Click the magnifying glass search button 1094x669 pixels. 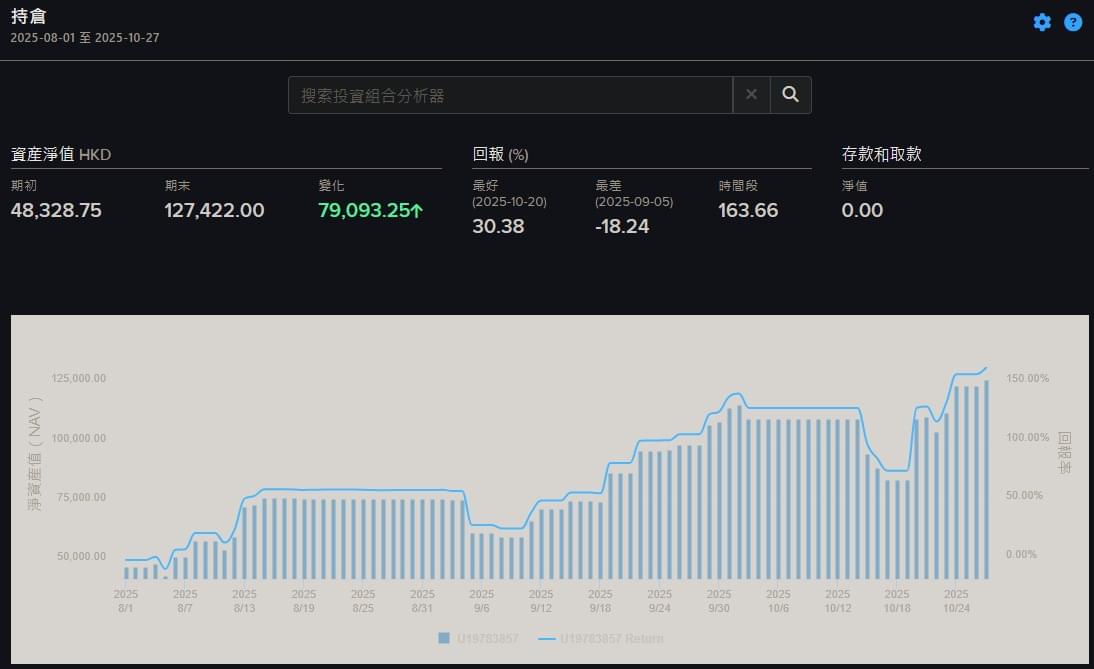click(x=790, y=95)
